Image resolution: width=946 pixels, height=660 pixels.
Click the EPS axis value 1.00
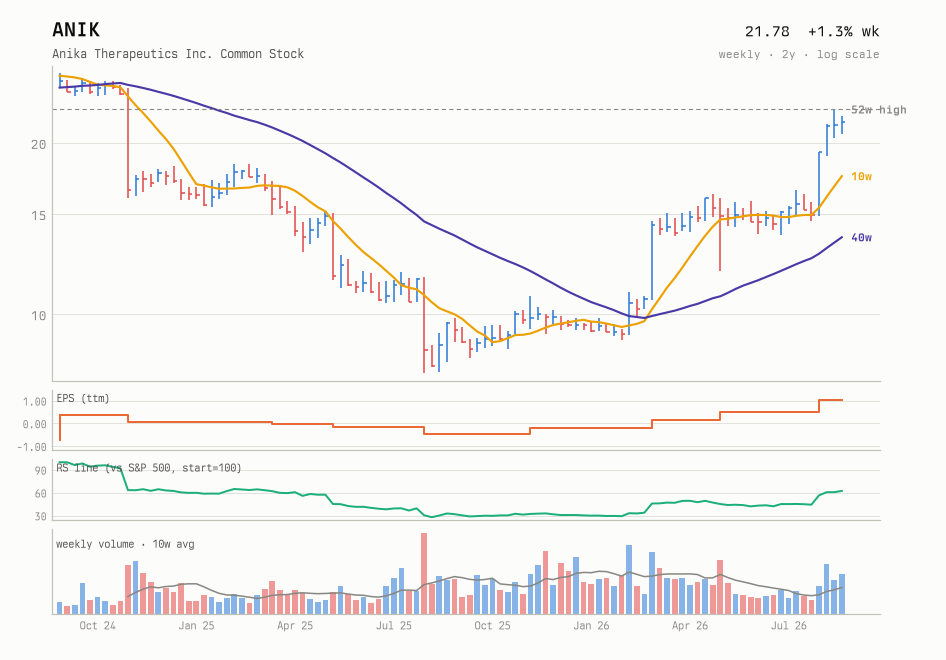point(34,402)
